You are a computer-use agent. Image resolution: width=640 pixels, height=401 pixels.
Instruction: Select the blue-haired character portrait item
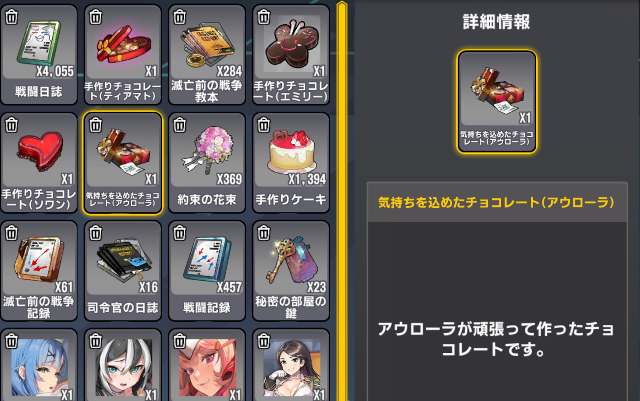[x=39, y=365]
